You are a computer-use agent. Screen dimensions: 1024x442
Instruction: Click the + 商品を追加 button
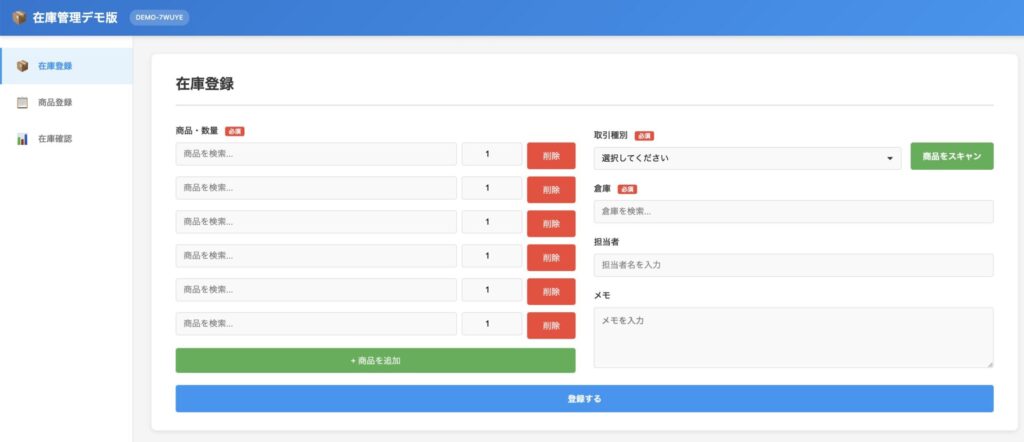pos(375,360)
